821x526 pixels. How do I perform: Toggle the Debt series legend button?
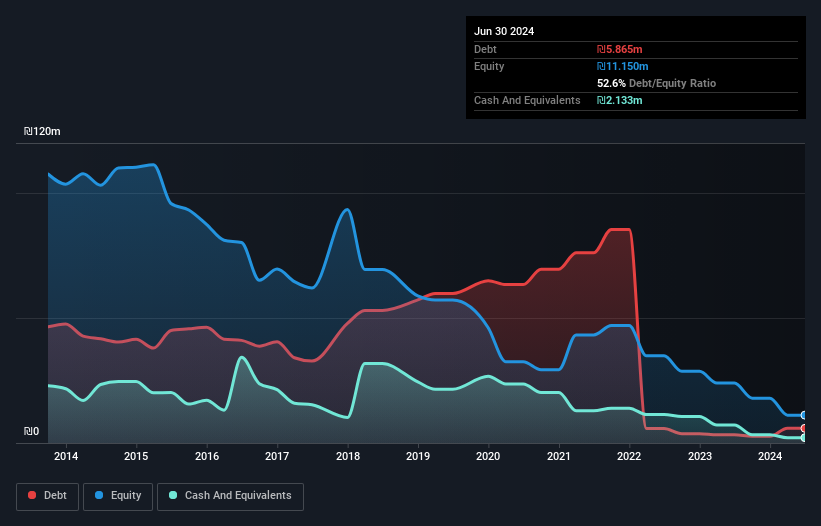point(48,496)
